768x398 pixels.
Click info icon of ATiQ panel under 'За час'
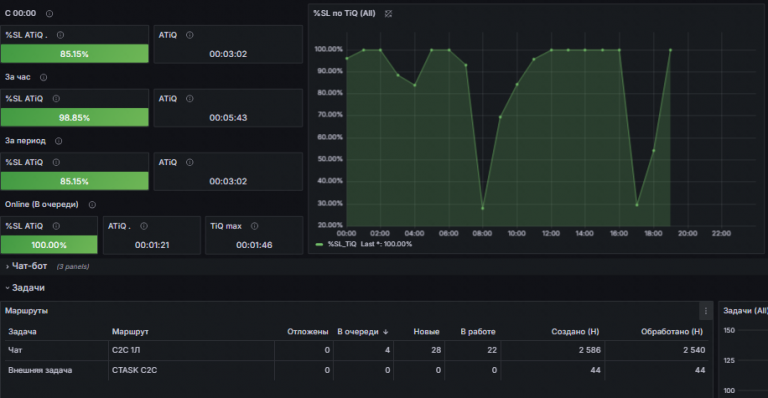pyautogui.click(x=190, y=99)
